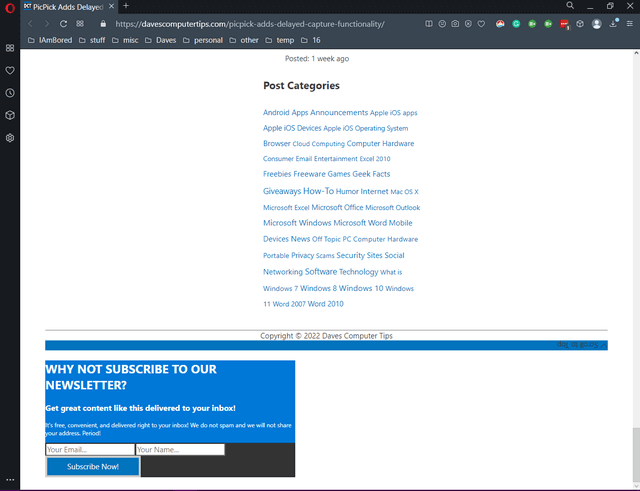This screenshot has height=491, width=640.
Task: Open reader mode book icon
Action: click(x=429, y=24)
